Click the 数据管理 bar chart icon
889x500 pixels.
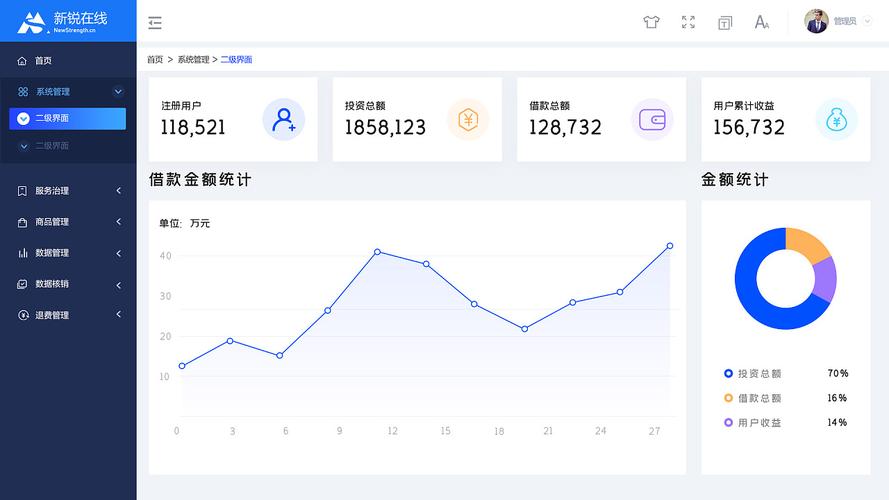click(23, 253)
